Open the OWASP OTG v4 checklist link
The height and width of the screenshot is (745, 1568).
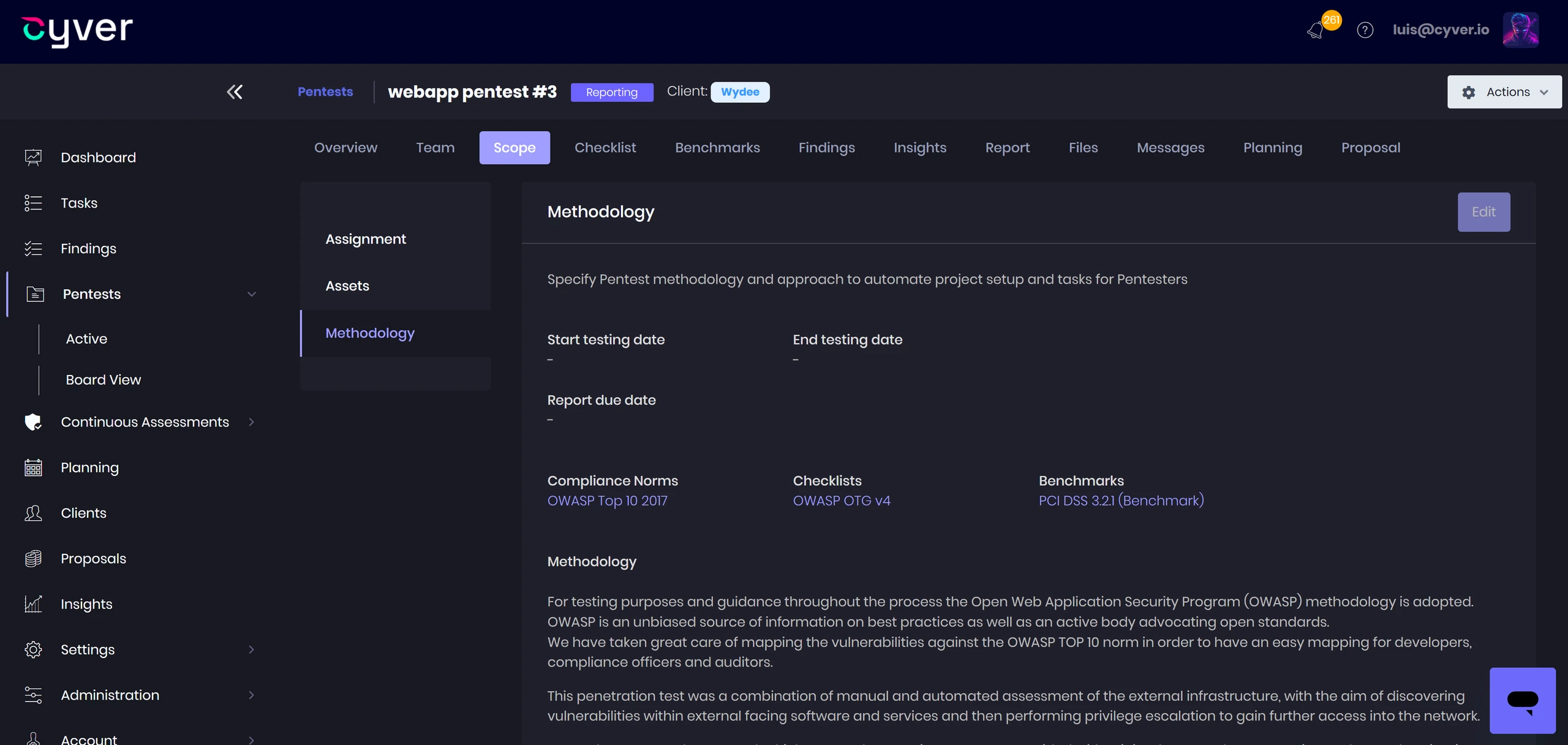click(x=842, y=501)
